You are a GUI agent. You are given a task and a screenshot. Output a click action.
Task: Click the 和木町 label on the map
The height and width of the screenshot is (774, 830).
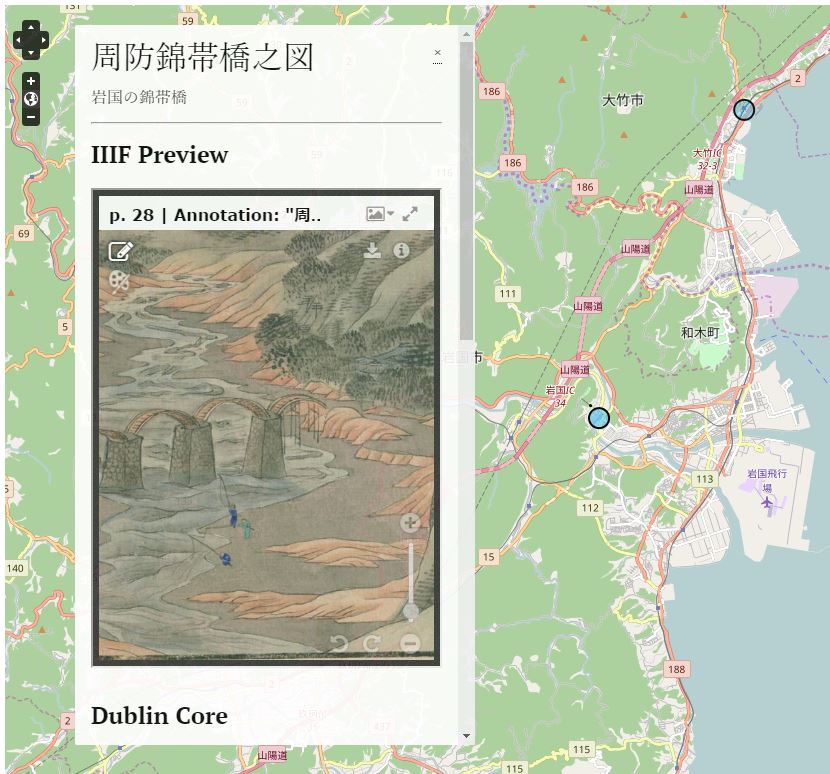click(x=700, y=332)
